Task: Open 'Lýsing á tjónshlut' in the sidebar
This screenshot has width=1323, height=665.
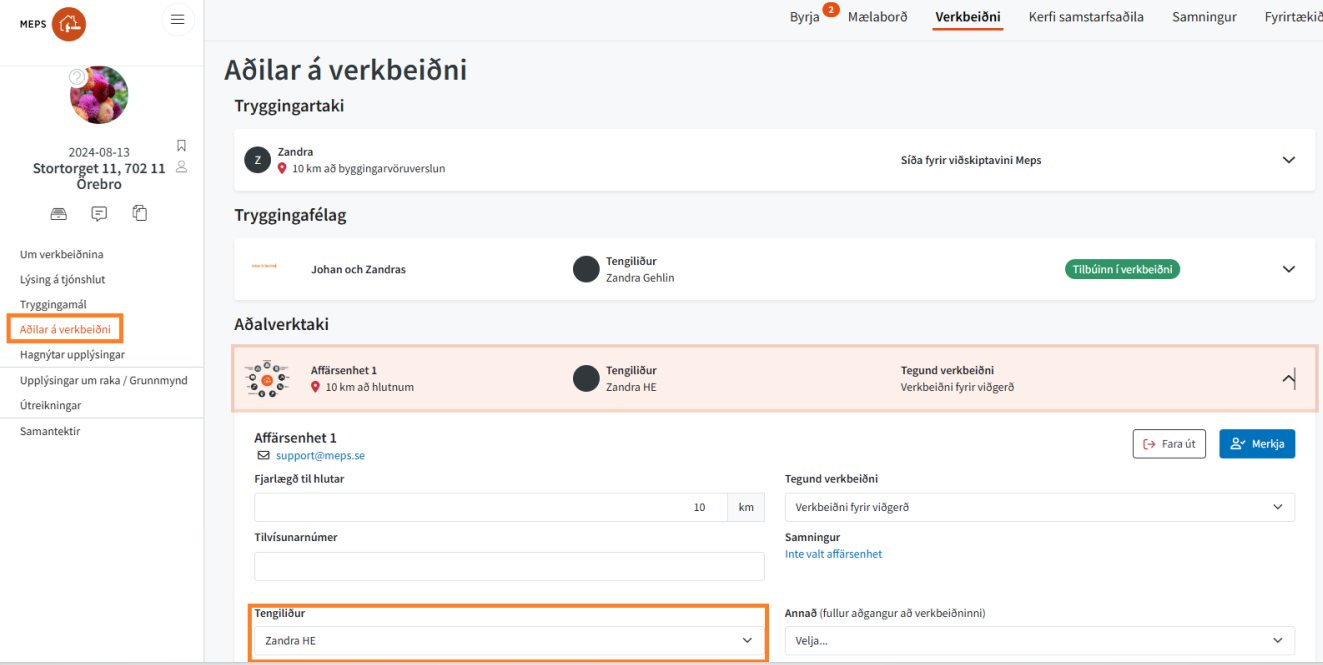Action: pos(63,279)
